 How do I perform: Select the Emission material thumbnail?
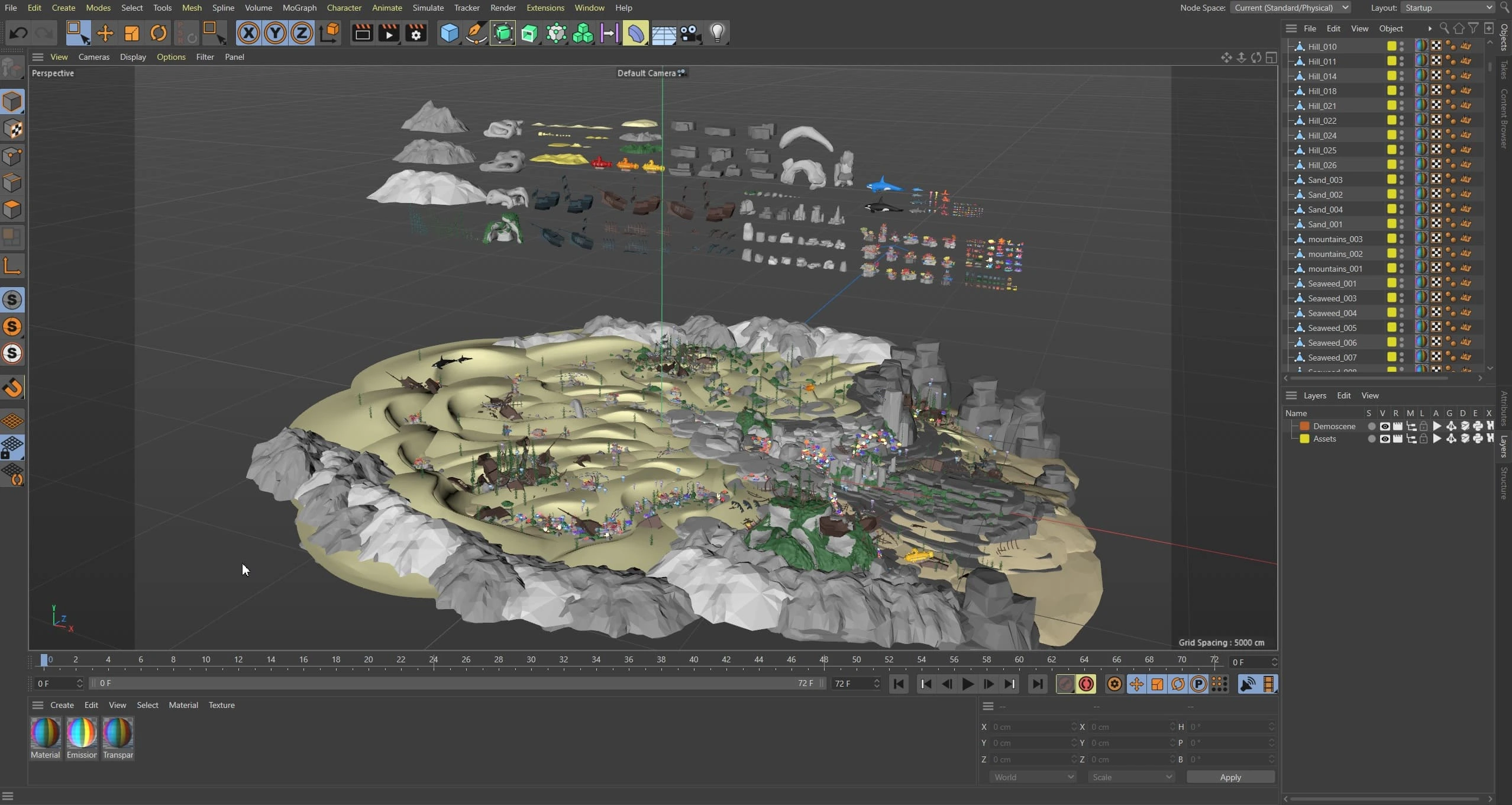[x=82, y=733]
